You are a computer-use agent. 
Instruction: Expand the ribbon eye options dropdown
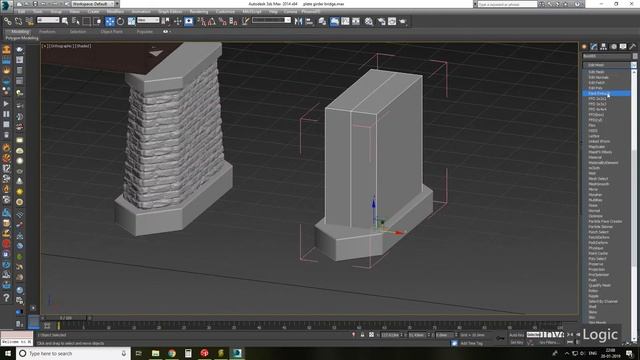pyautogui.click(x=166, y=31)
